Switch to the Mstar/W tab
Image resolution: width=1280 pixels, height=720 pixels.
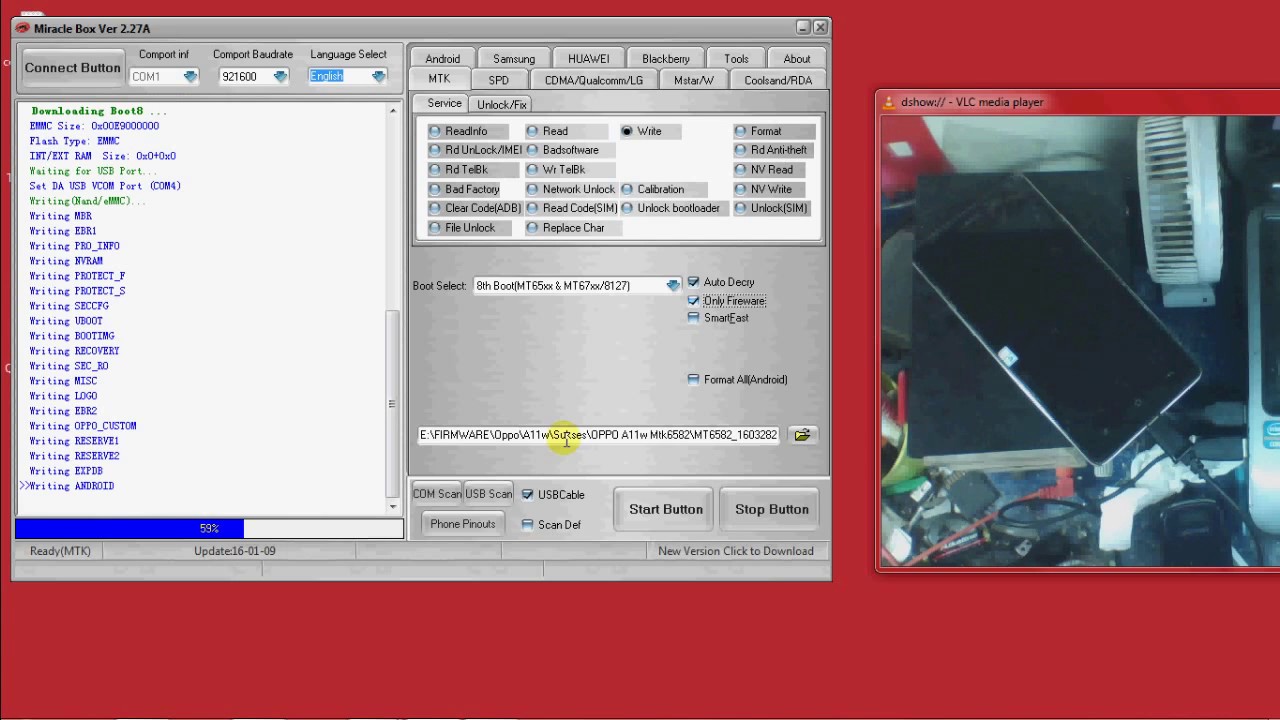coord(694,80)
